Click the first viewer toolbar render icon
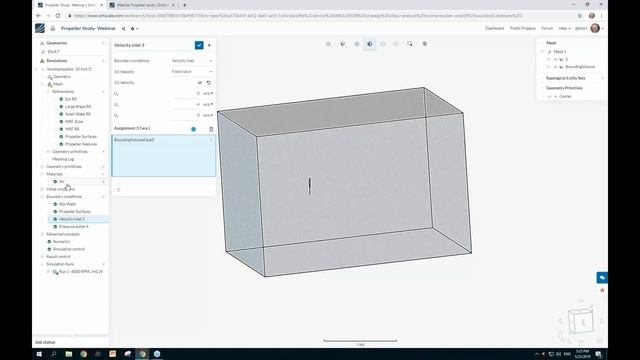The width and height of the screenshot is (640, 360). pos(328,44)
